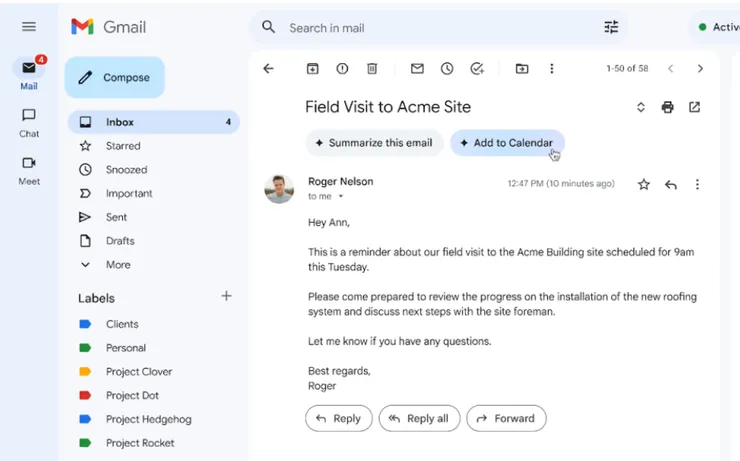Viewport: 740px width, 461px height.
Task: Toggle the main menu hamburger icon
Action: click(x=29, y=27)
